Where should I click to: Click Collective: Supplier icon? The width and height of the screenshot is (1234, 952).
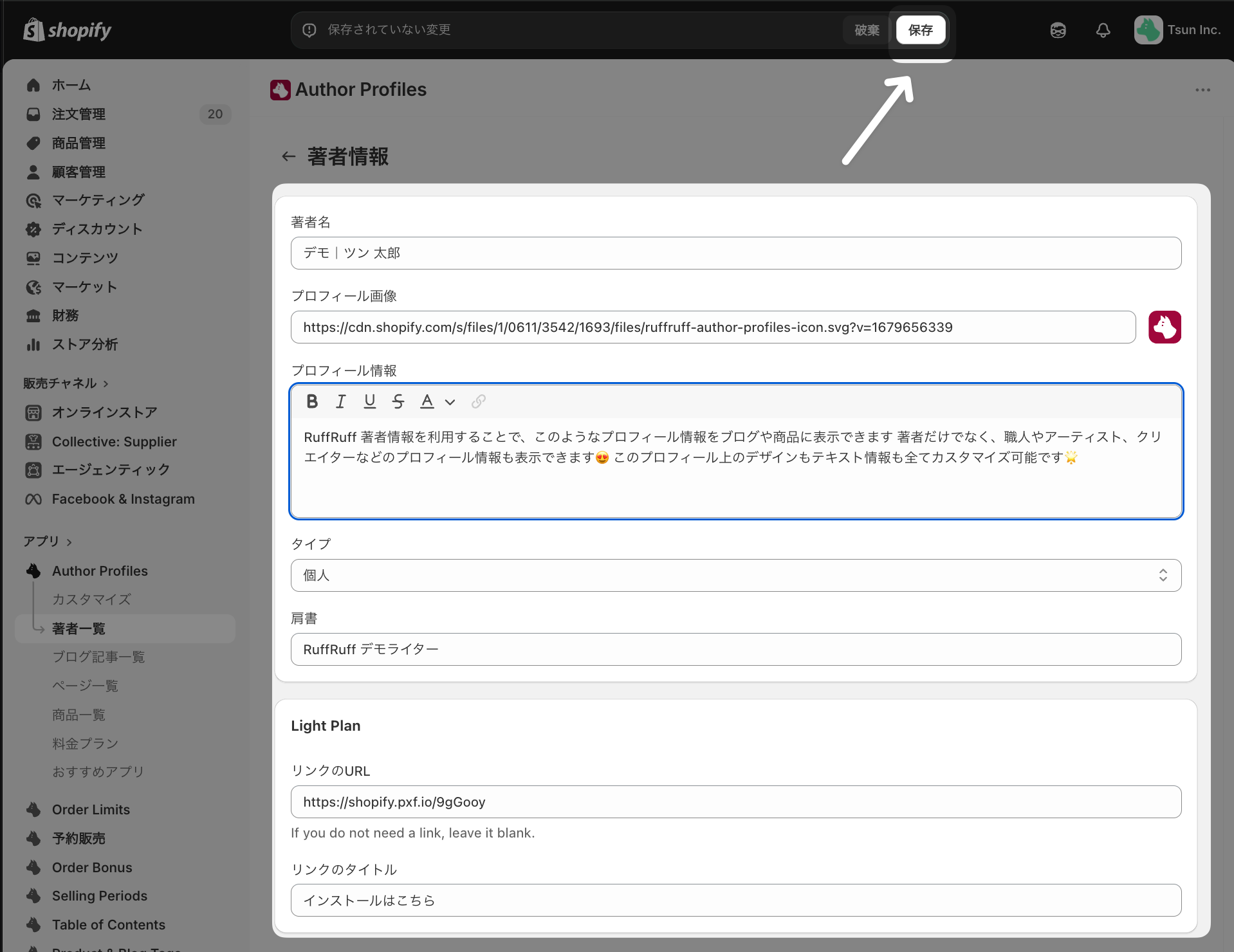coord(33,441)
